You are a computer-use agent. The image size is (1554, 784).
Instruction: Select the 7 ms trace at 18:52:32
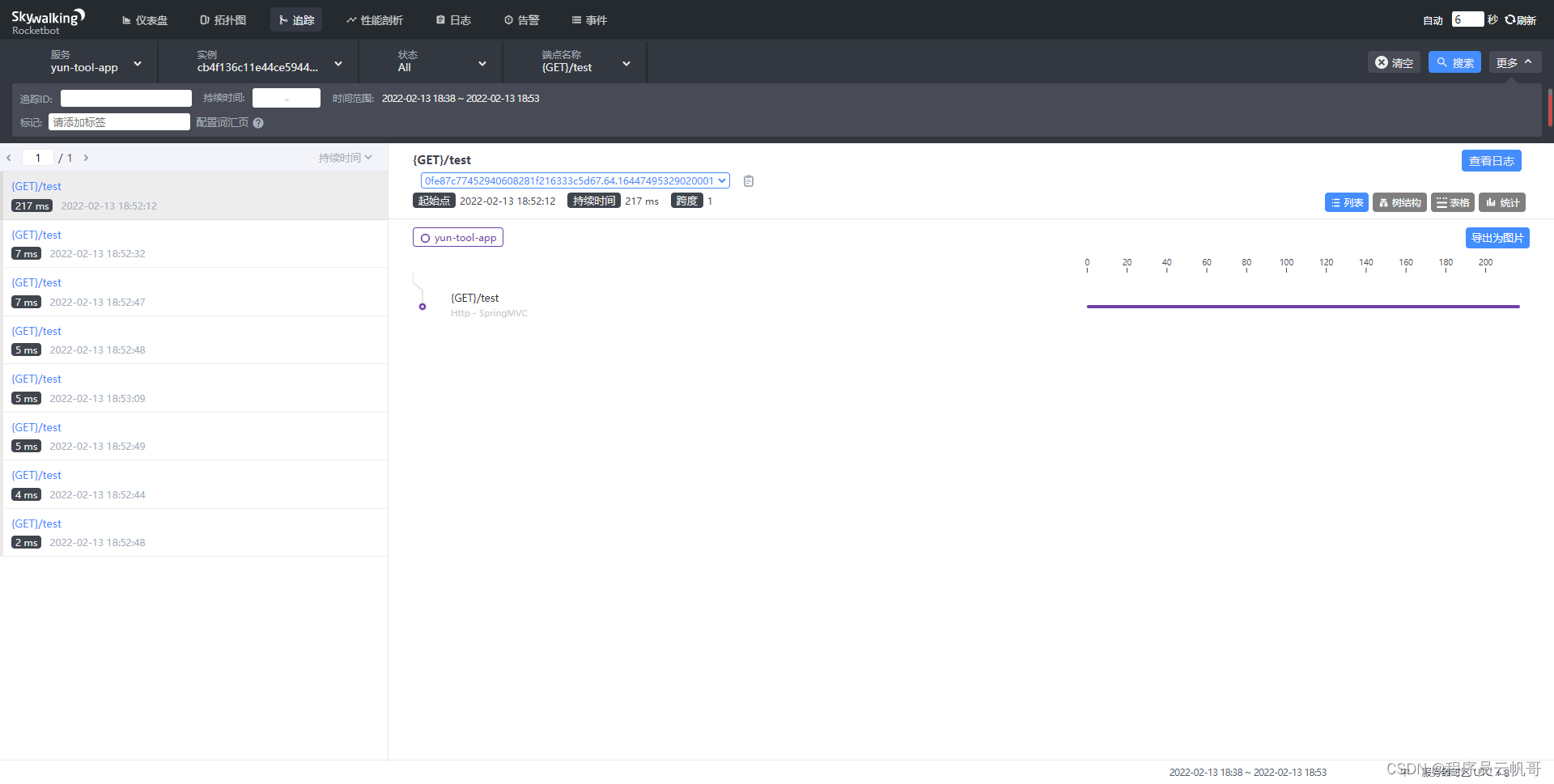(194, 244)
